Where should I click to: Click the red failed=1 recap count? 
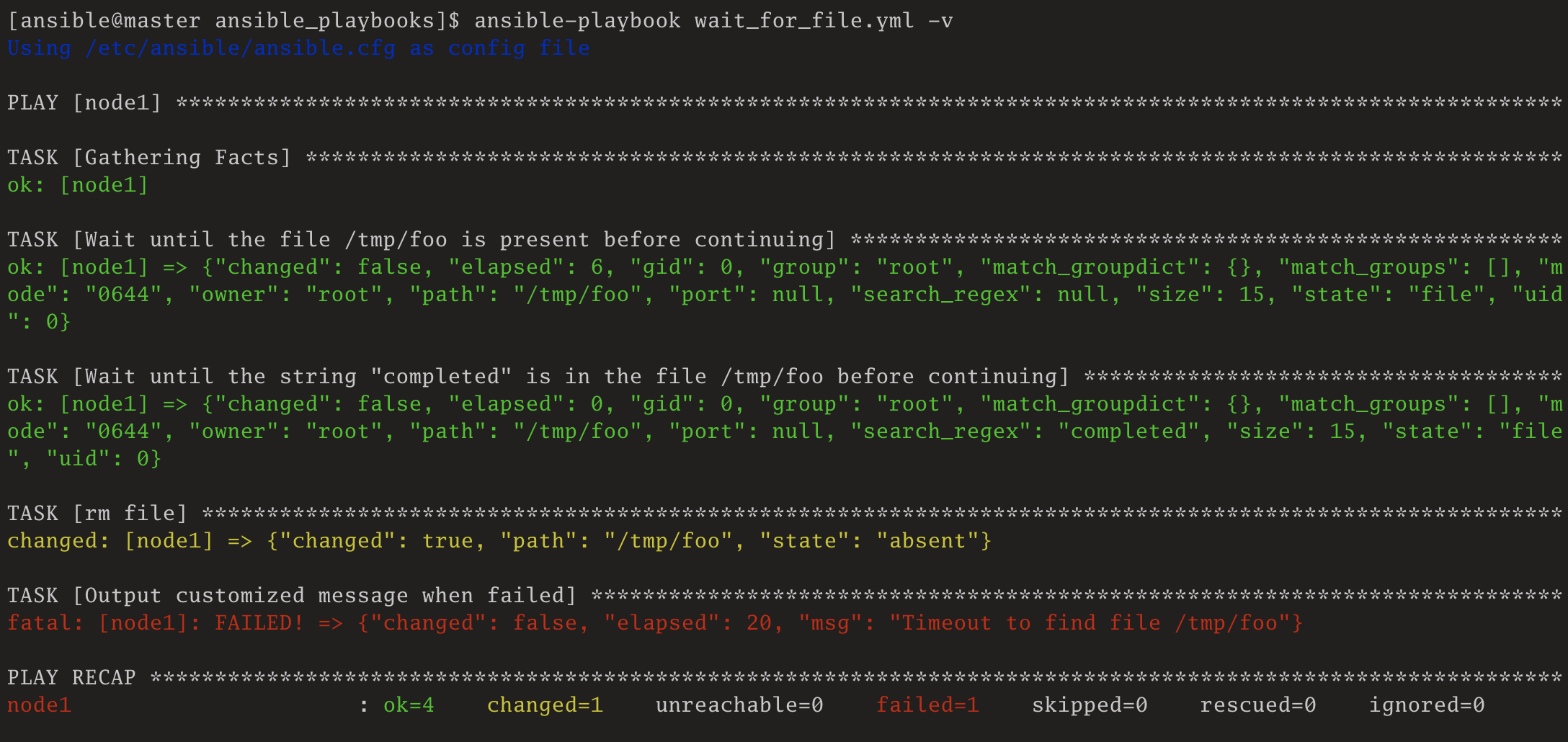(927, 705)
